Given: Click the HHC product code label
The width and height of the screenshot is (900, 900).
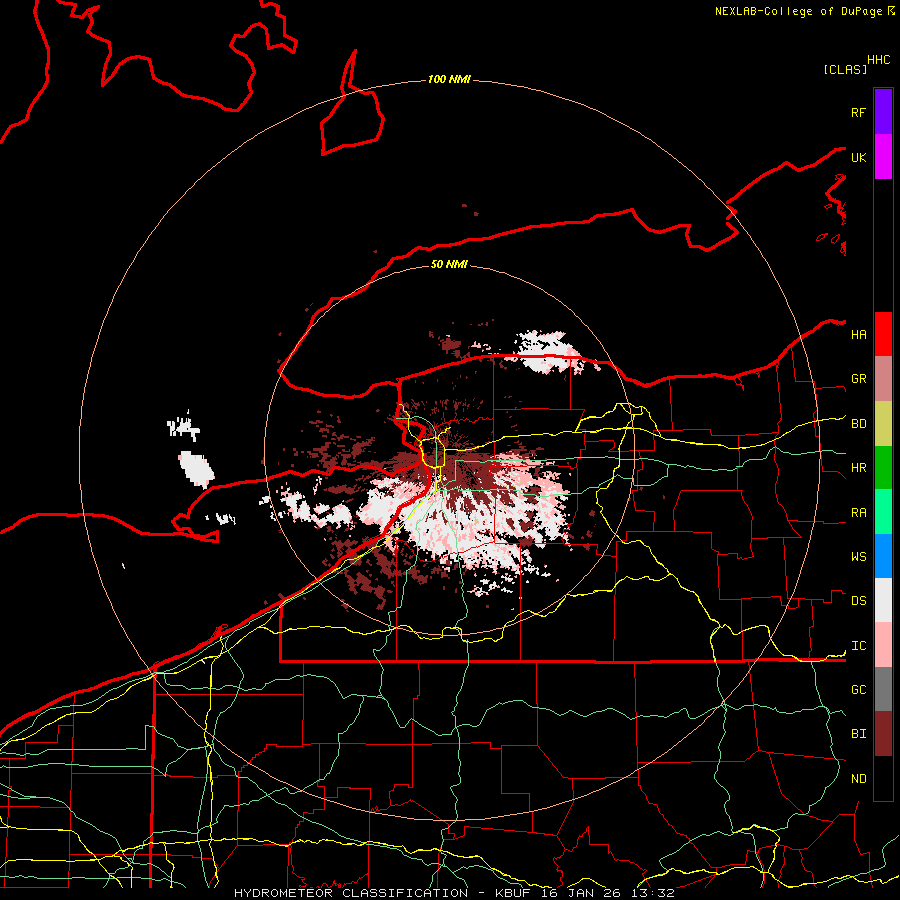Looking at the screenshot, I should (878, 60).
